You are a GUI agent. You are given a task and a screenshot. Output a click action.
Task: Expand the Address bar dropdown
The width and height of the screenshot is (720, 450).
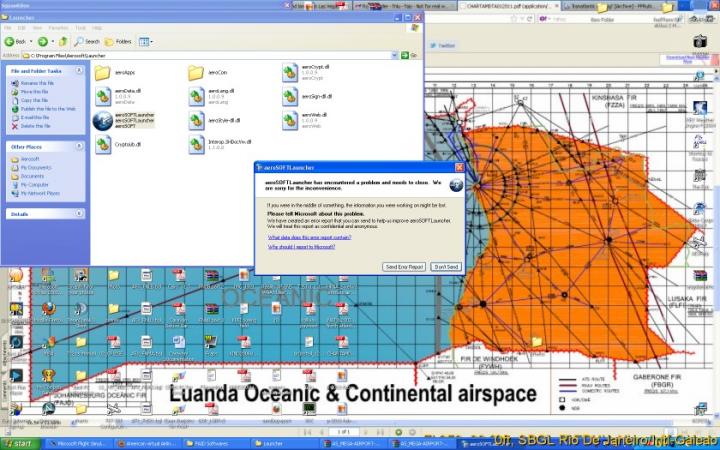394,56
